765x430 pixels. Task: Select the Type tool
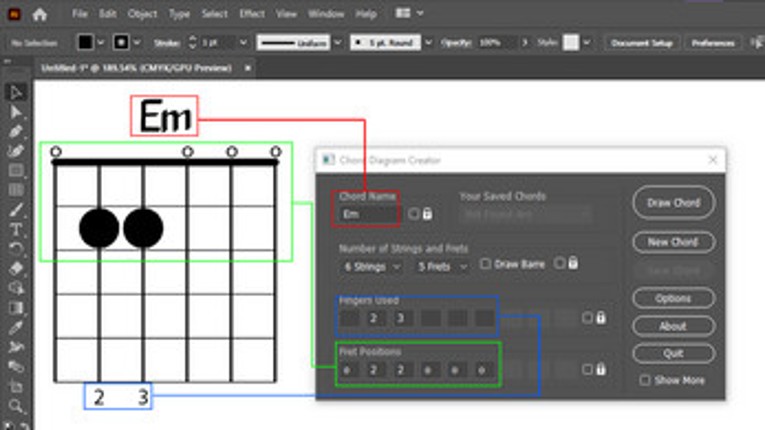pos(16,229)
